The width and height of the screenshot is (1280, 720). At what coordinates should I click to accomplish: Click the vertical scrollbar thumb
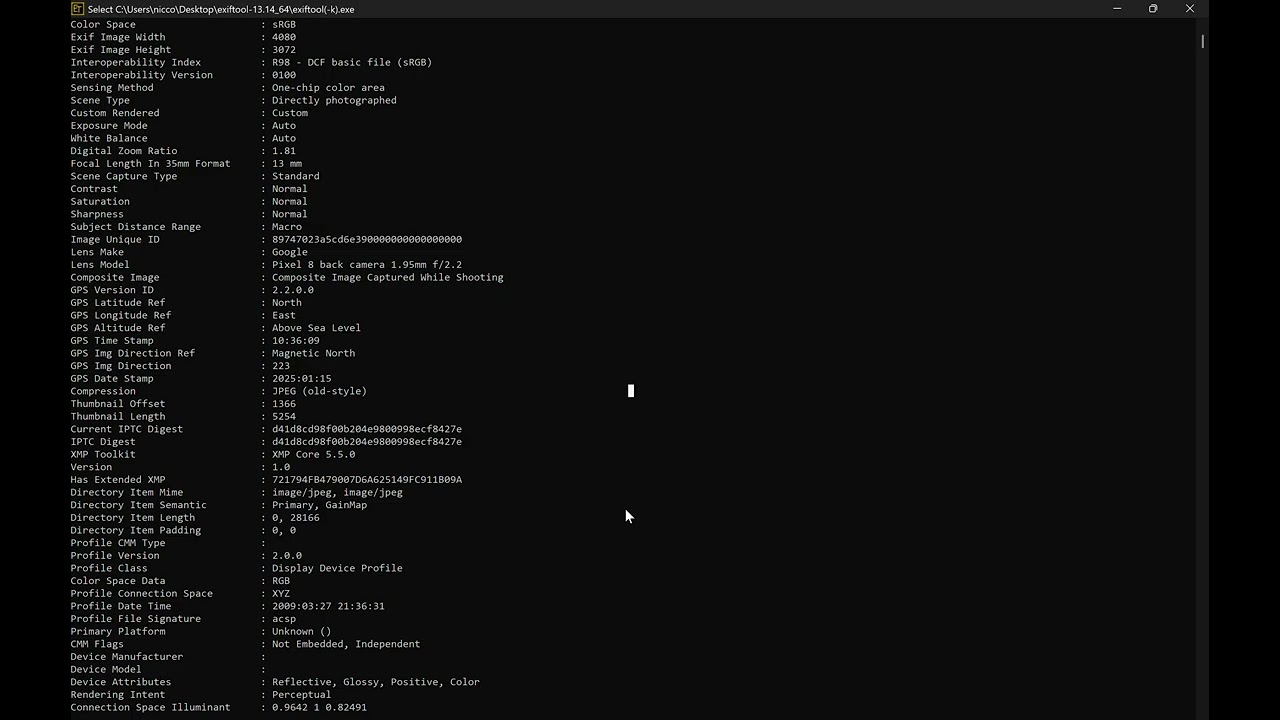1202,41
